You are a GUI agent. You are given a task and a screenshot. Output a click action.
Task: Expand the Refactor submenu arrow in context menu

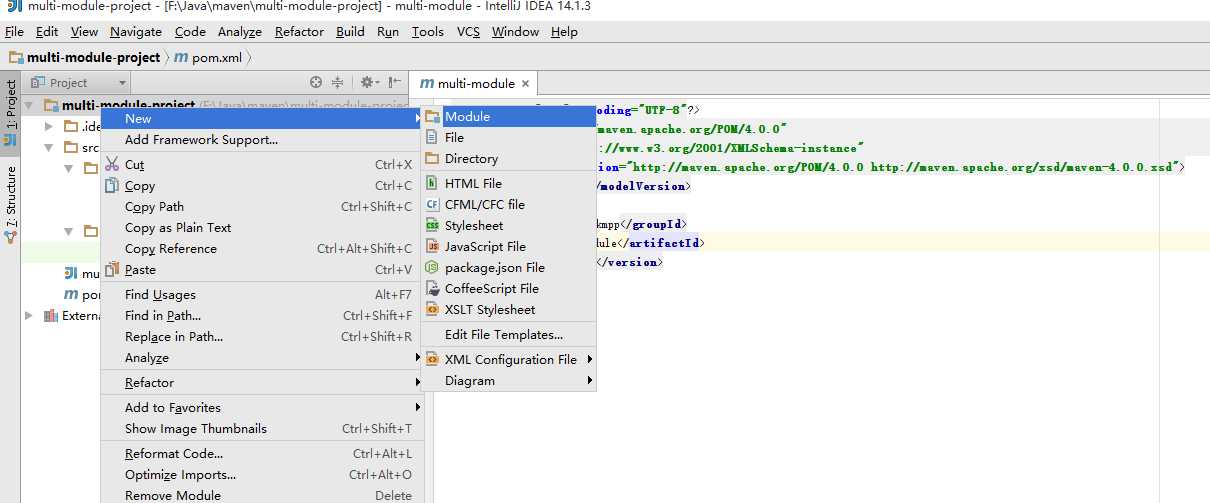418,382
